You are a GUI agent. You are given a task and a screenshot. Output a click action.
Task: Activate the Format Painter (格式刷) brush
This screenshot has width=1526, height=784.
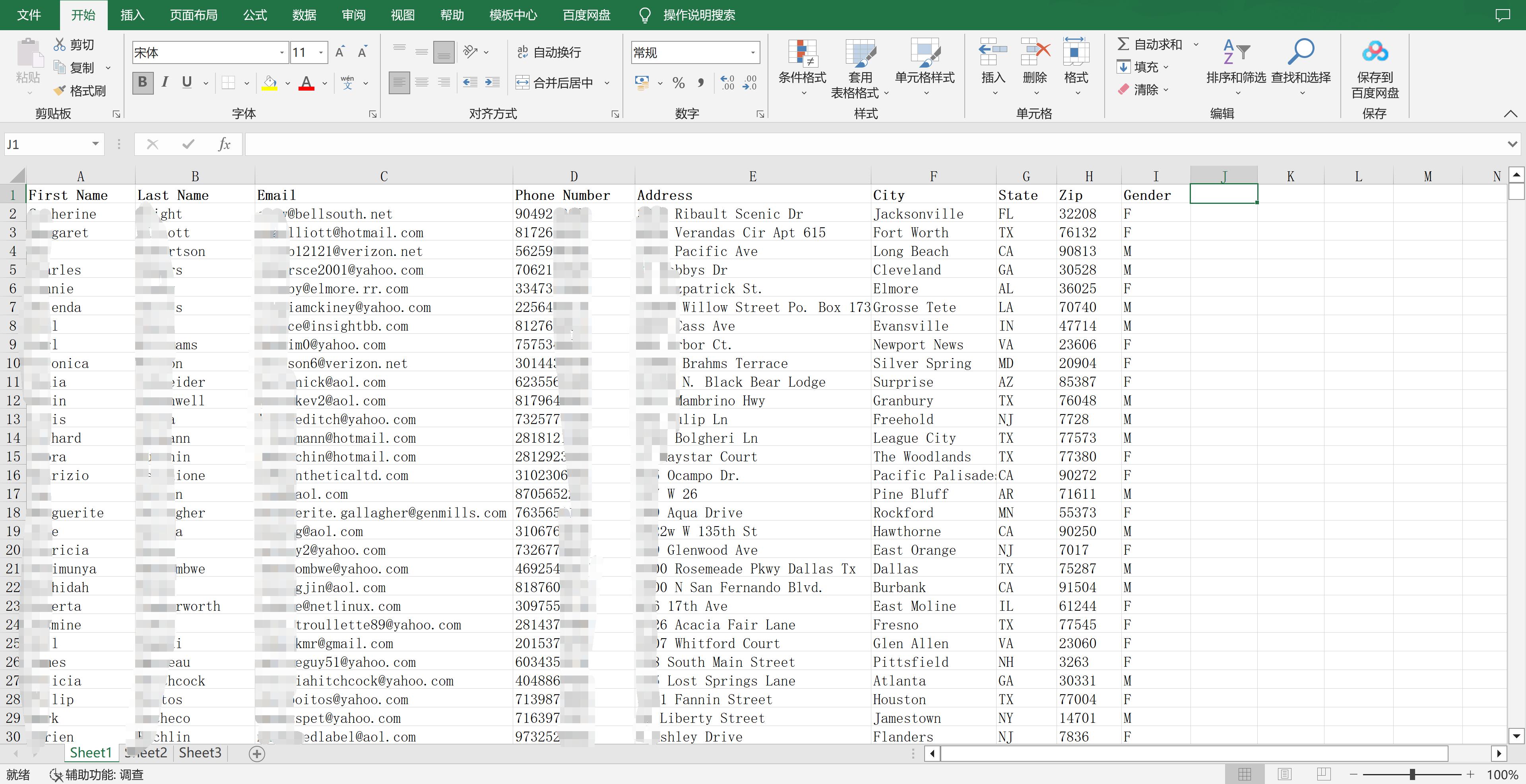point(60,91)
